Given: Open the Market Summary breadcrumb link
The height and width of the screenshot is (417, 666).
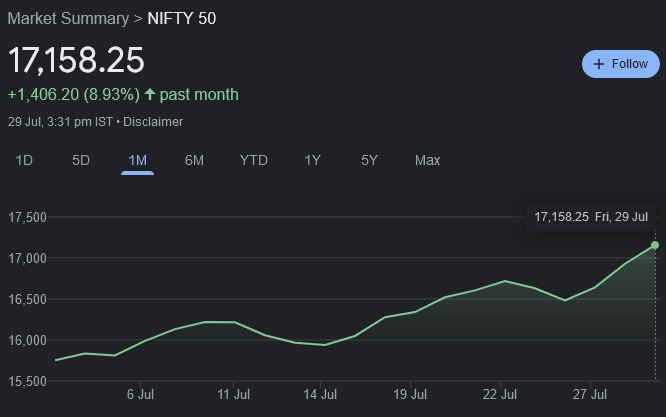Looking at the screenshot, I should pyautogui.click(x=66, y=18).
